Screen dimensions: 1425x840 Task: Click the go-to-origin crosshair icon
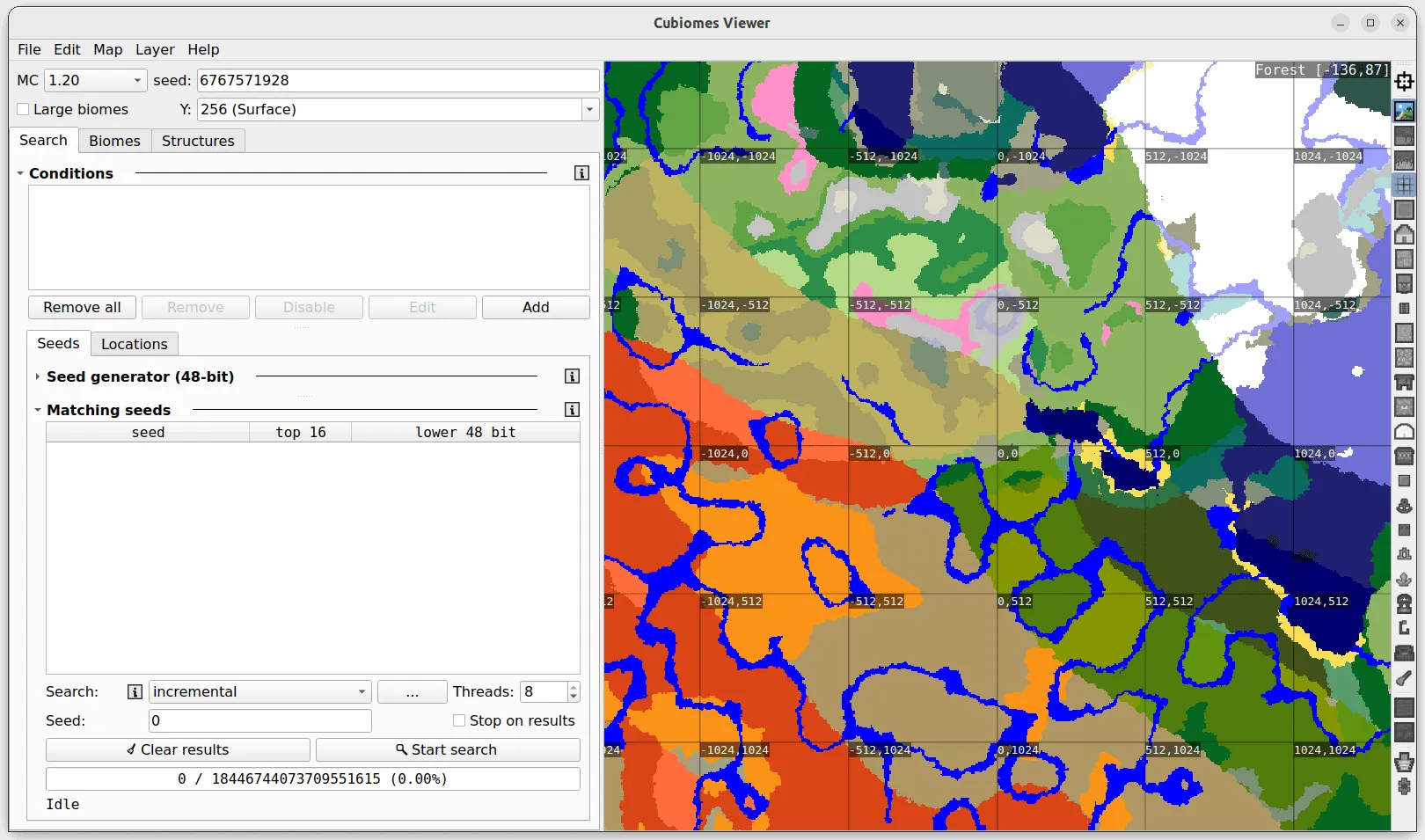pyautogui.click(x=1404, y=82)
